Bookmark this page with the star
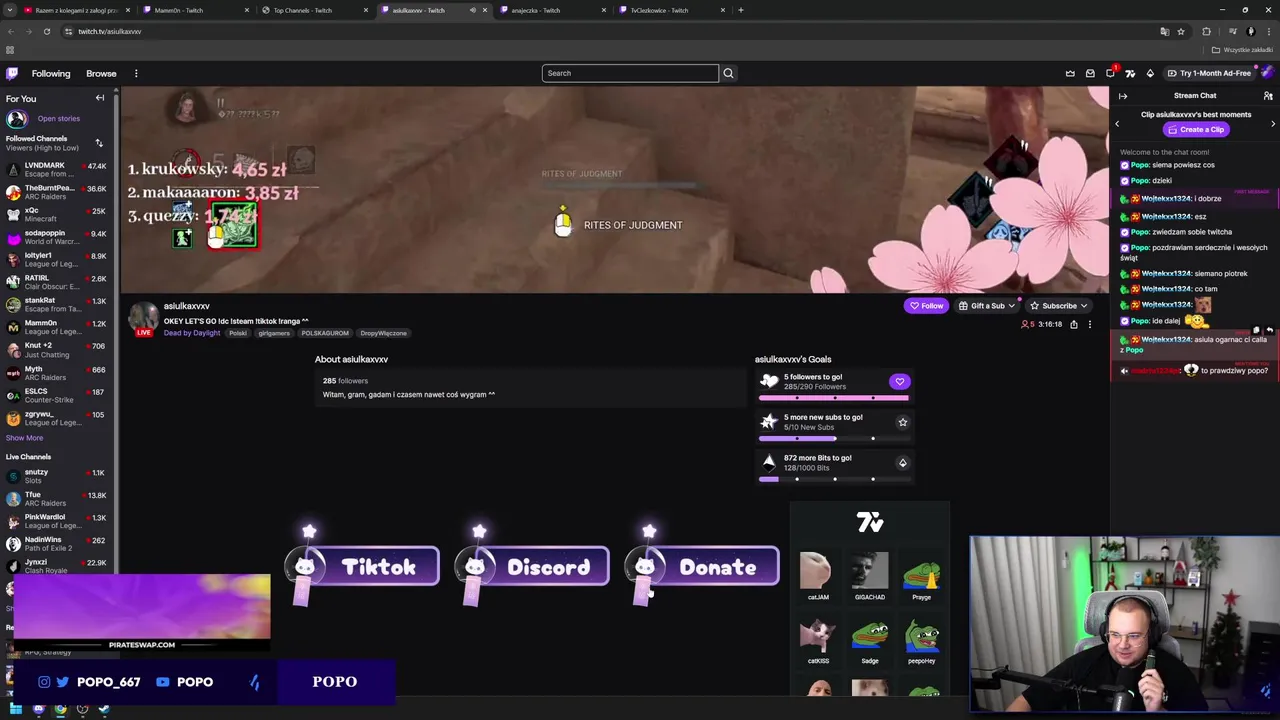The width and height of the screenshot is (1280, 720). (1181, 31)
